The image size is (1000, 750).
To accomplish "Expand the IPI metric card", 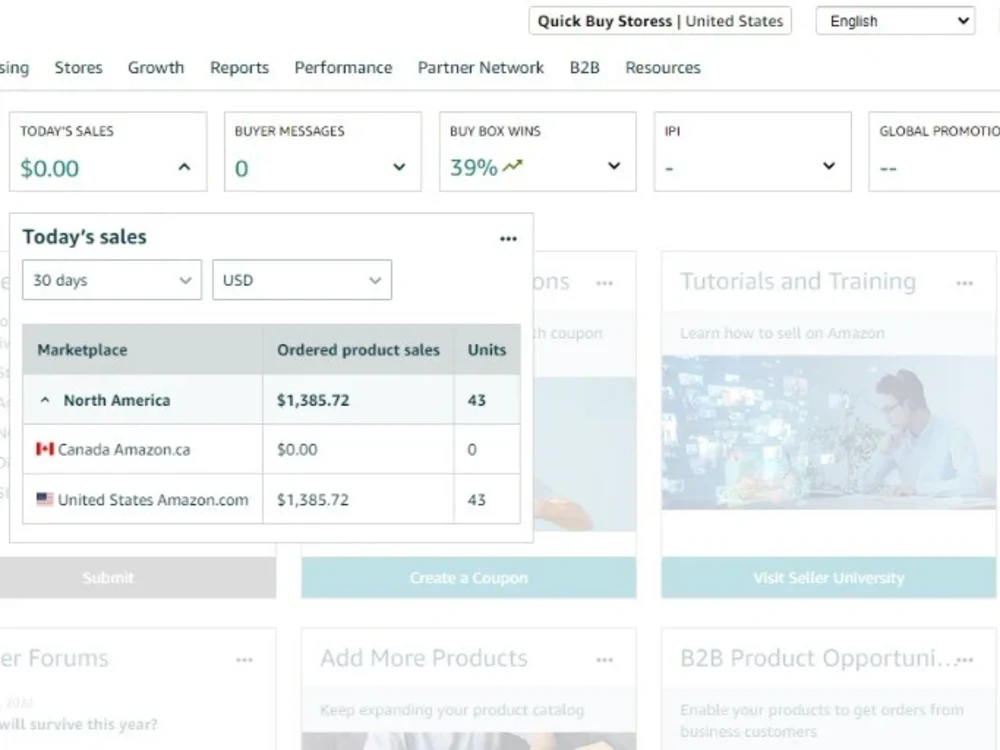I will tap(828, 166).
